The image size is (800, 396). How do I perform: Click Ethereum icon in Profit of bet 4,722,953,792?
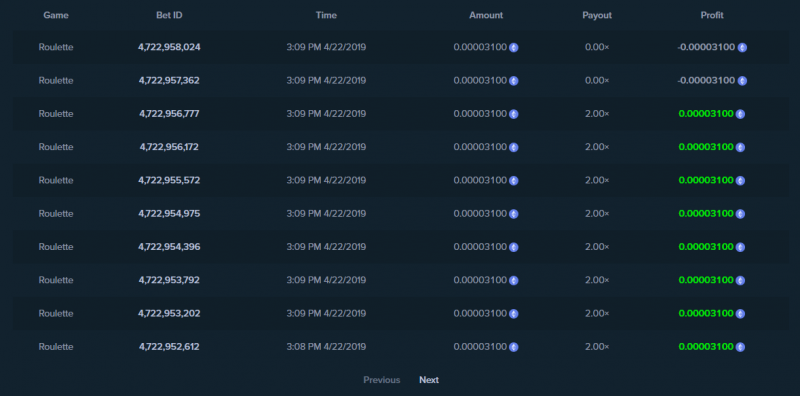click(740, 281)
